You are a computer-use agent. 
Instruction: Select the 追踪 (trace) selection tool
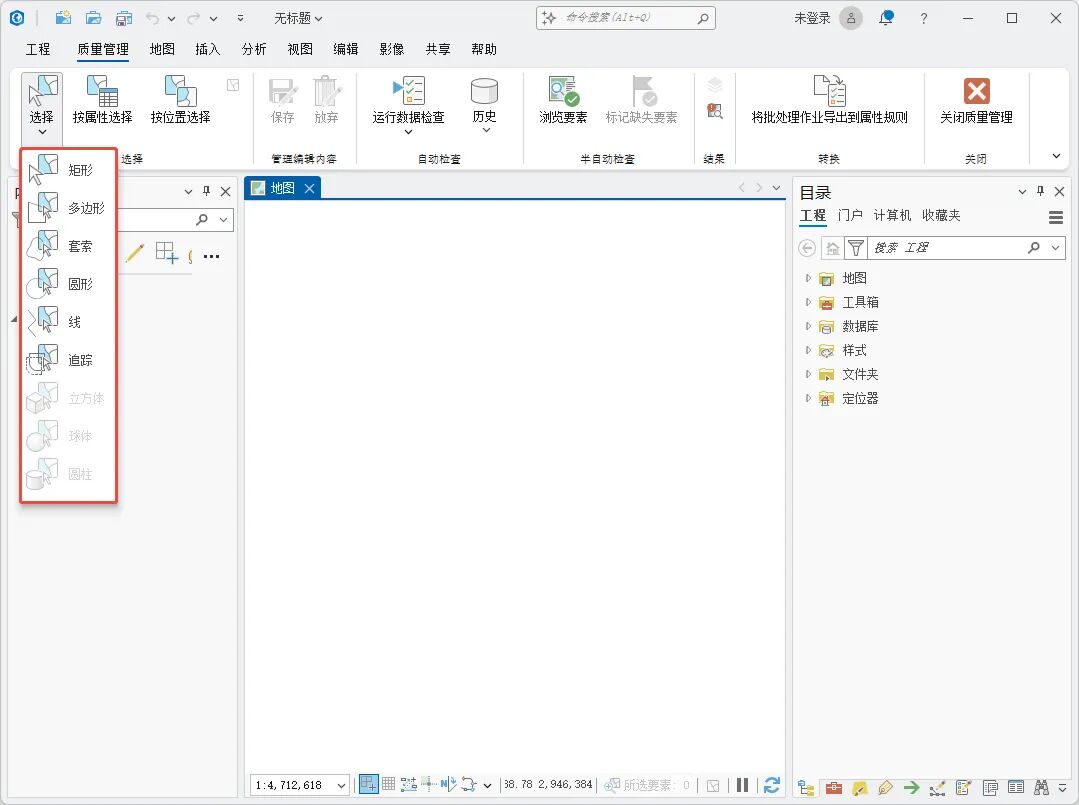(x=68, y=360)
